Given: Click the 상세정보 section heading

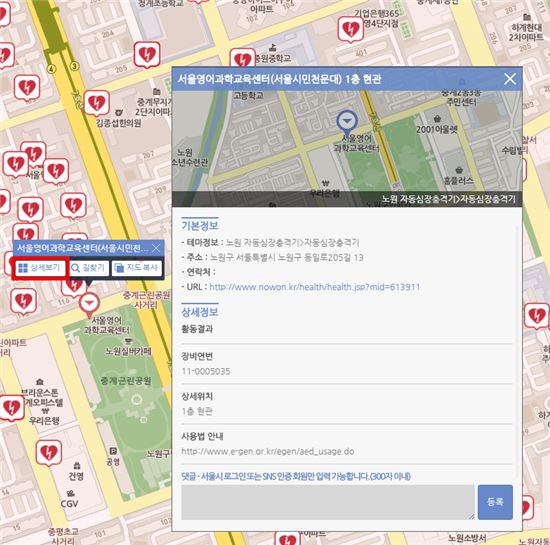Looking at the screenshot, I should (x=200, y=312).
